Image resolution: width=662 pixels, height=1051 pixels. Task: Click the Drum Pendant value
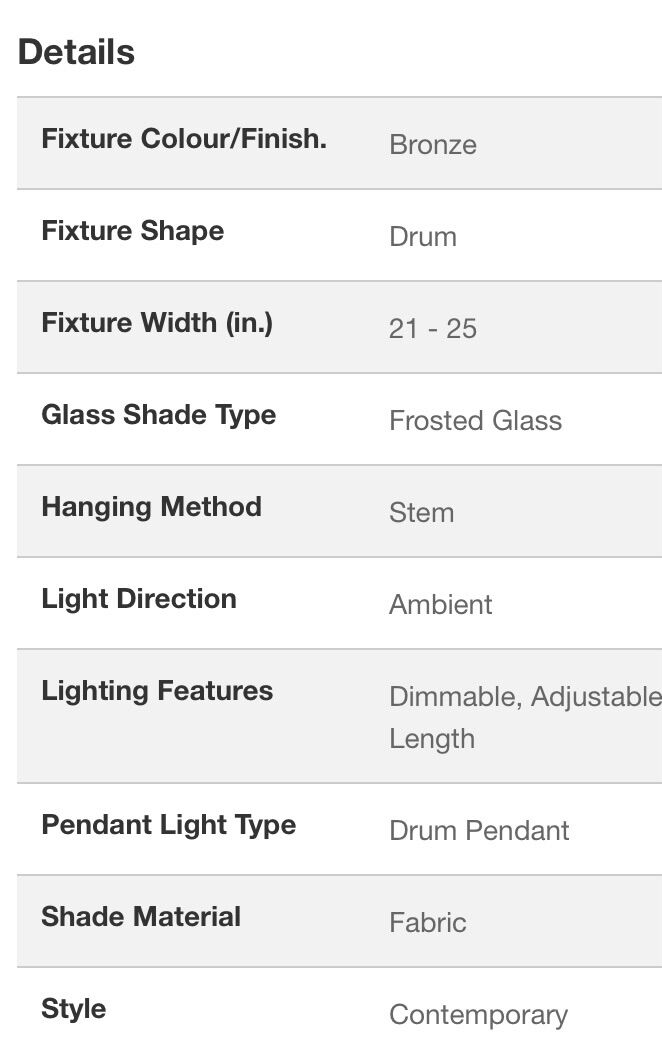pyautogui.click(x=479, y=831)
